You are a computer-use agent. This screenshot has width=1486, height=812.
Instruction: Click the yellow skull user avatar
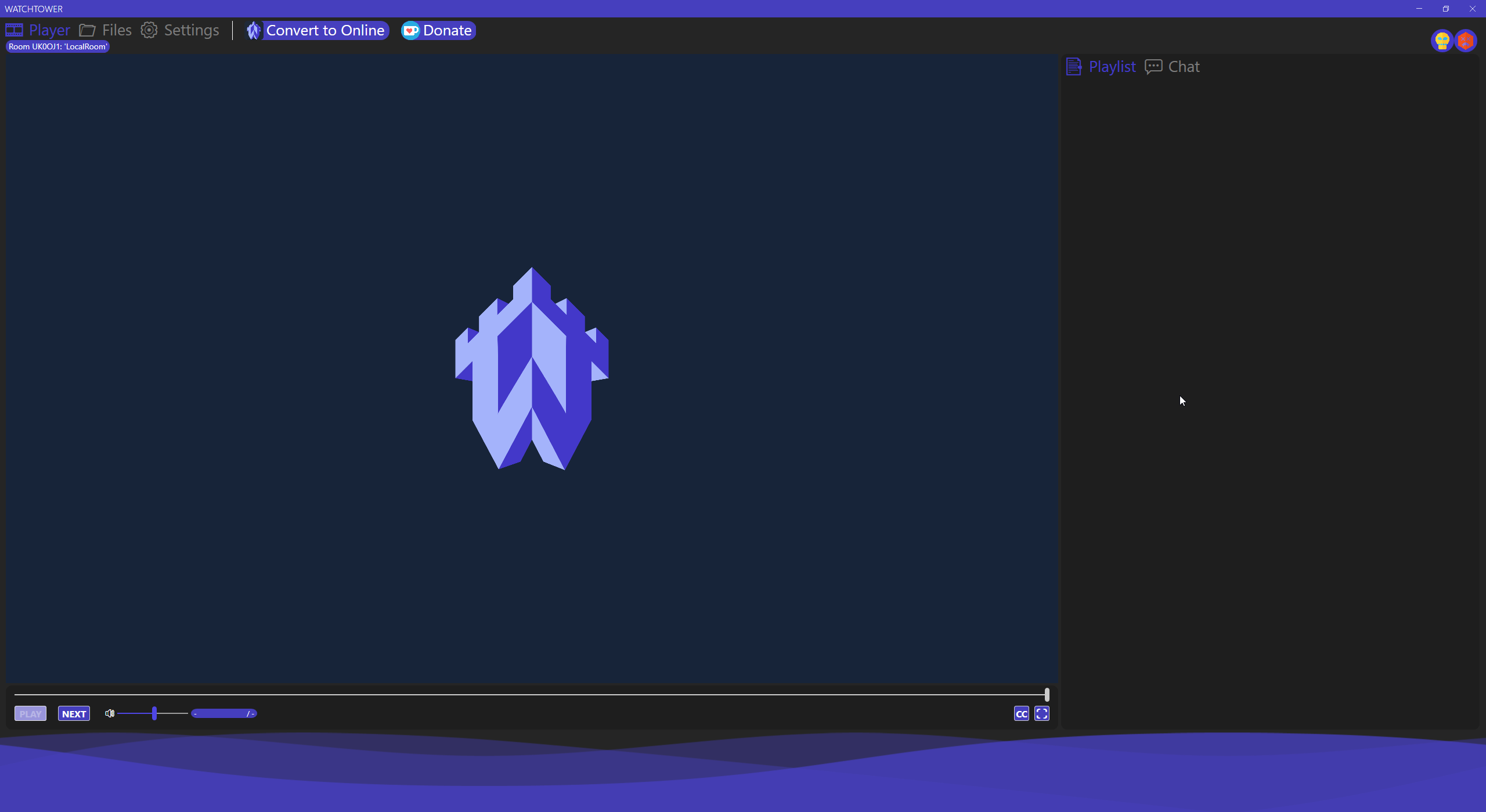[x=1442, y=41]
